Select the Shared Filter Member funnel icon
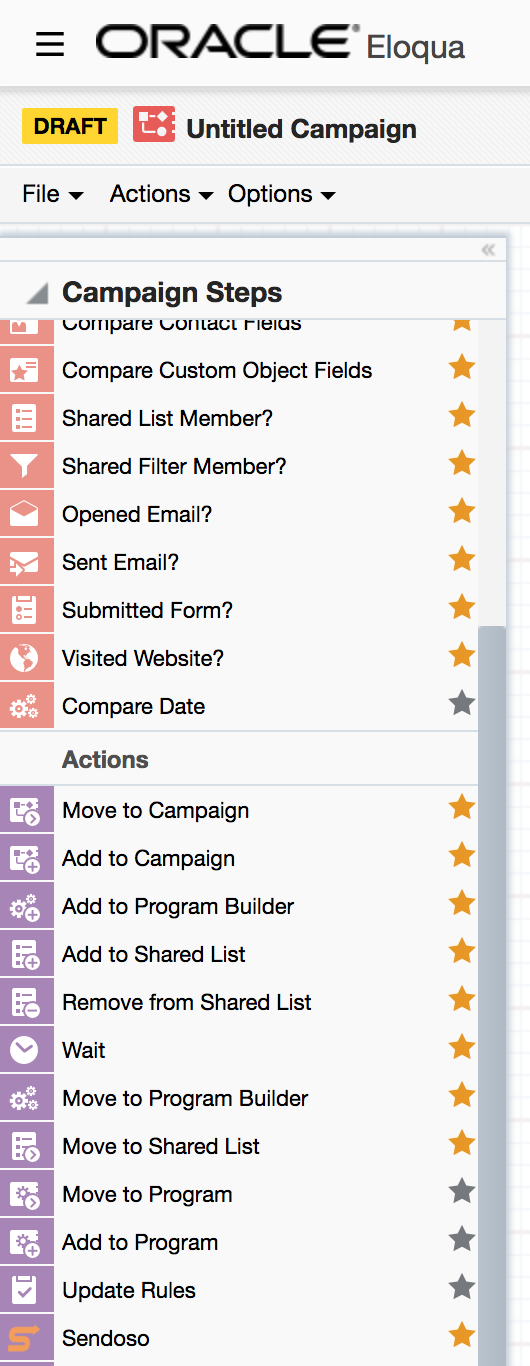The image size is (530, 1366). pos(25,466)
